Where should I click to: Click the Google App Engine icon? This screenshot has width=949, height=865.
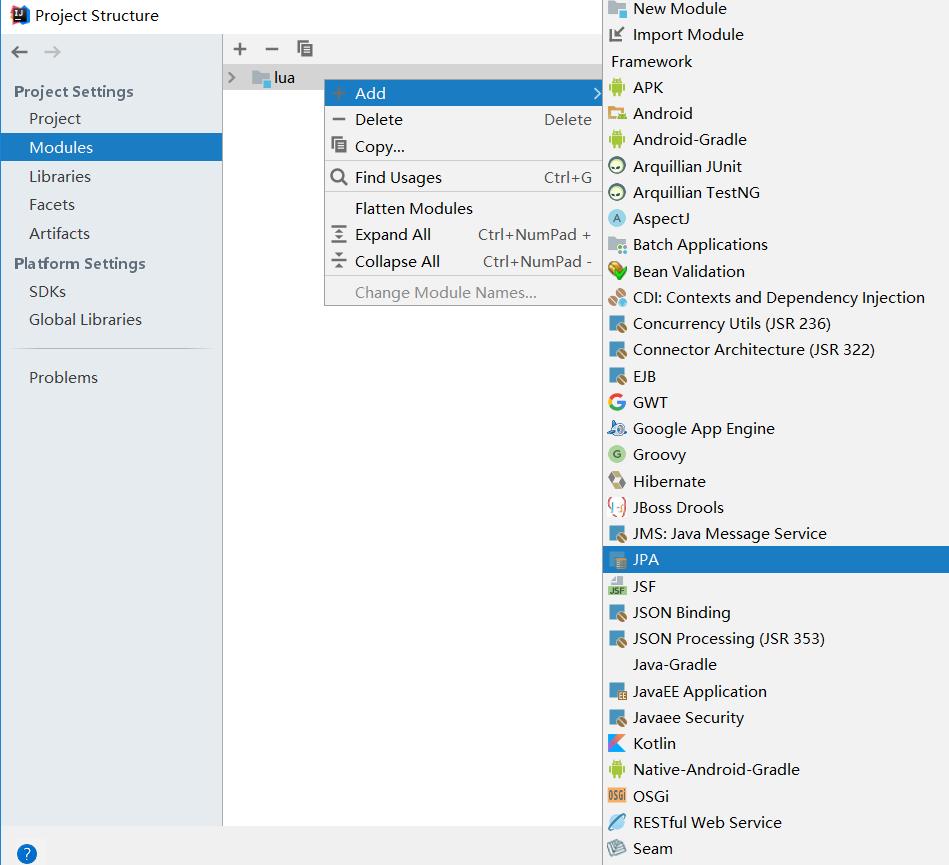(x=617, y=428)
